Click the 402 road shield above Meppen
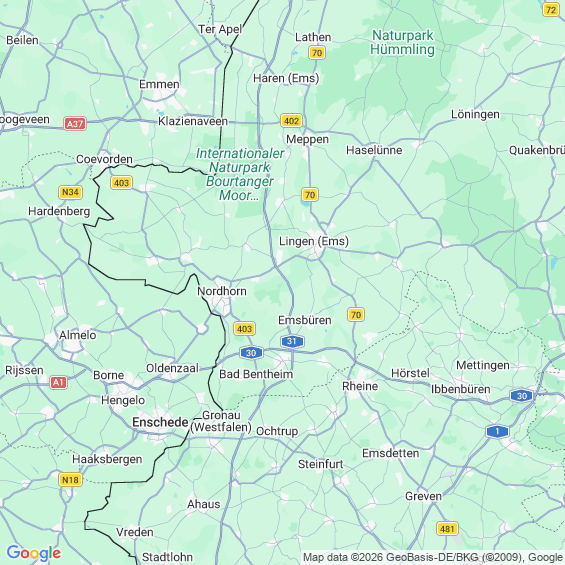565x565 pixels. click(x=291, y=121)
